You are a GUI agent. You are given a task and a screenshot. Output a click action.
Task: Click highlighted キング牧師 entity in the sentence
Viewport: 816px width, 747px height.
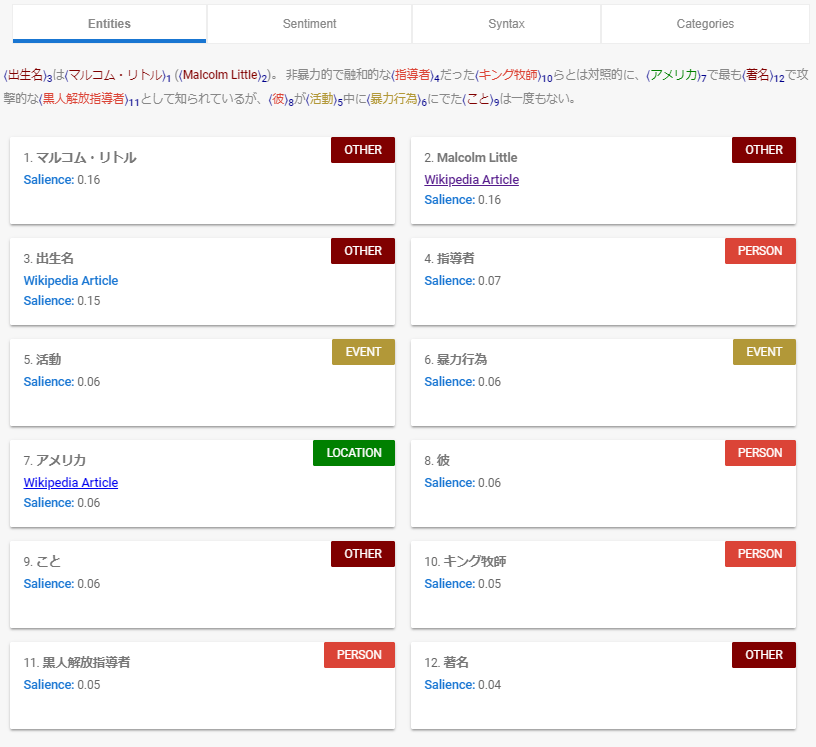(509, 76)
